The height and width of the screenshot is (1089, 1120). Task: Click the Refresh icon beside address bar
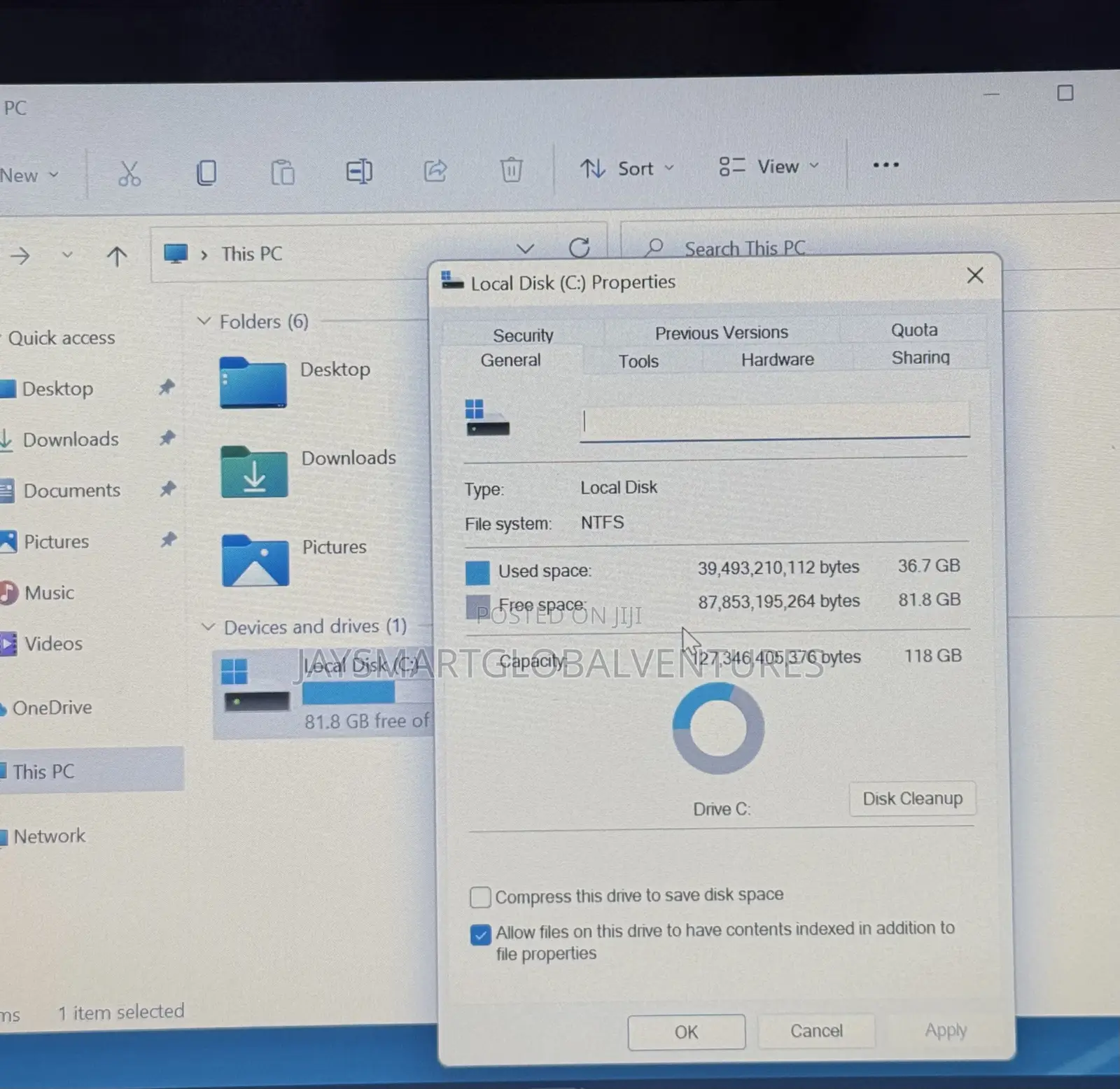pyautogui.click(x=579, y=248)
